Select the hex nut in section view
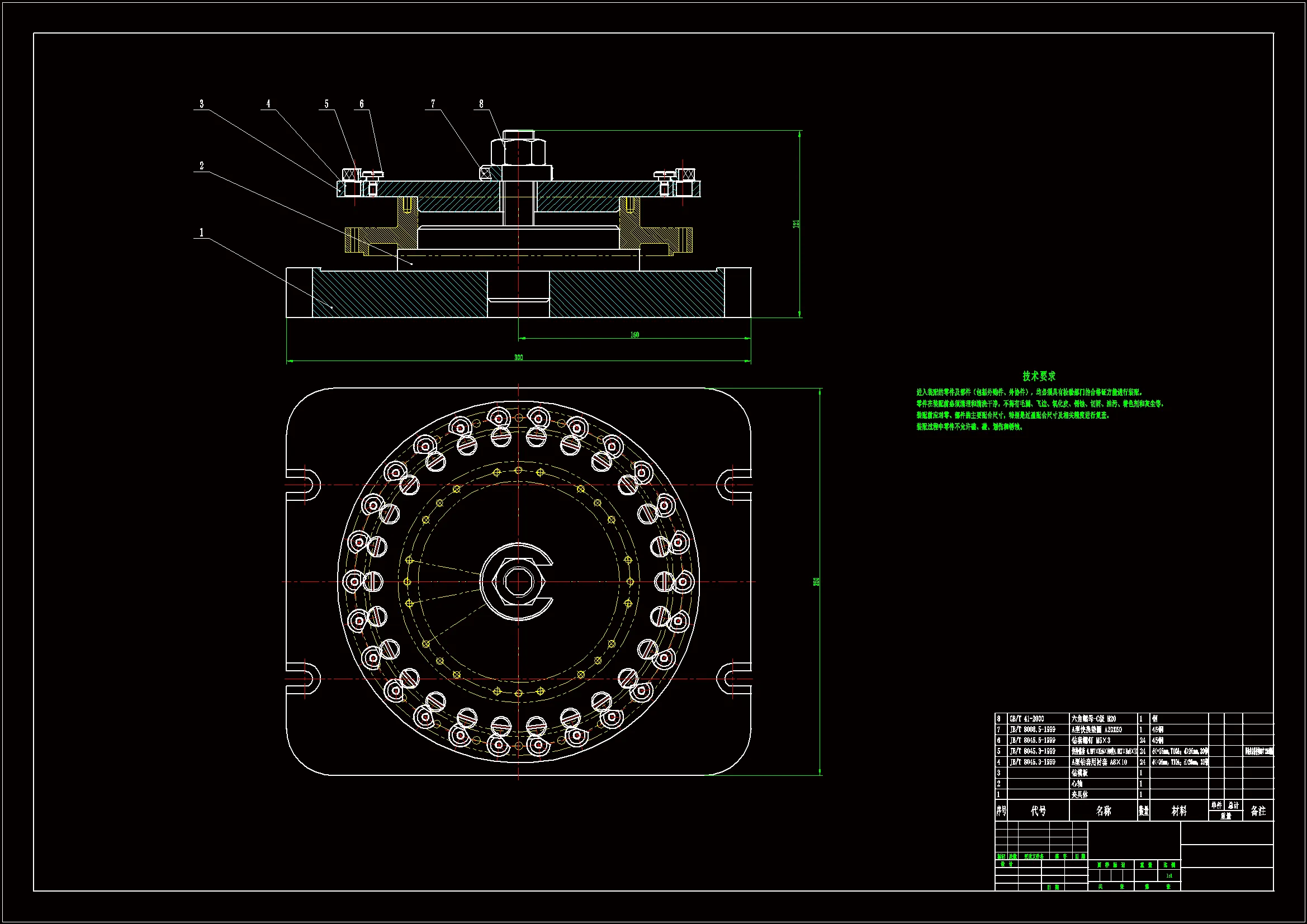Viewport: 1307px width, 924px height. tap(518, 151)
